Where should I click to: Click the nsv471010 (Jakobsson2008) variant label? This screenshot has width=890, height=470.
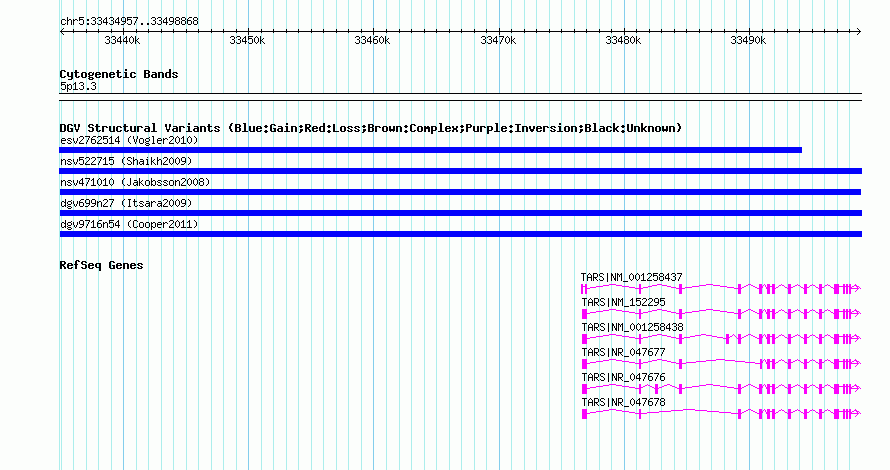click(x=135, y=182)
